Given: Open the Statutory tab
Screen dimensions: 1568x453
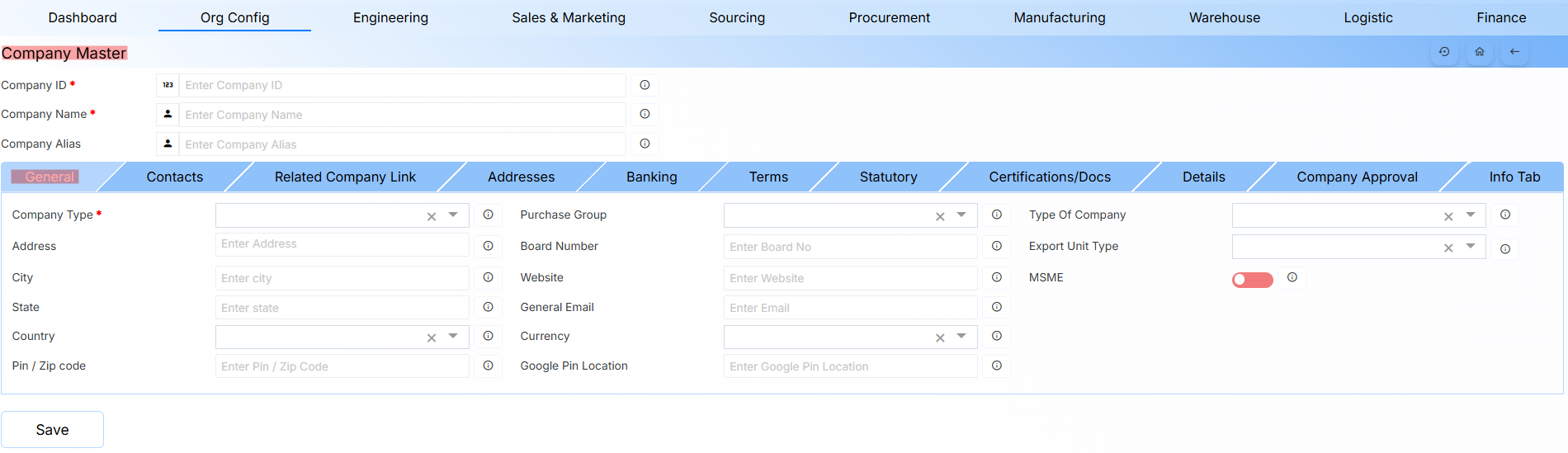Looking at the screenshot, I should (x=888, y=177).
